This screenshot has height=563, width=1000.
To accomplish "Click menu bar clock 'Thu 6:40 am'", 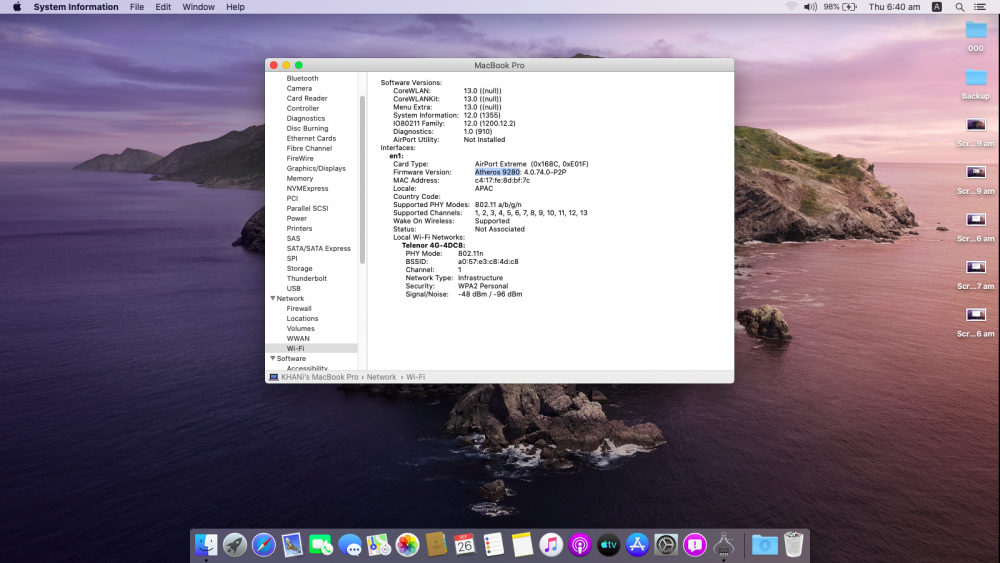I will click(894, 7).
